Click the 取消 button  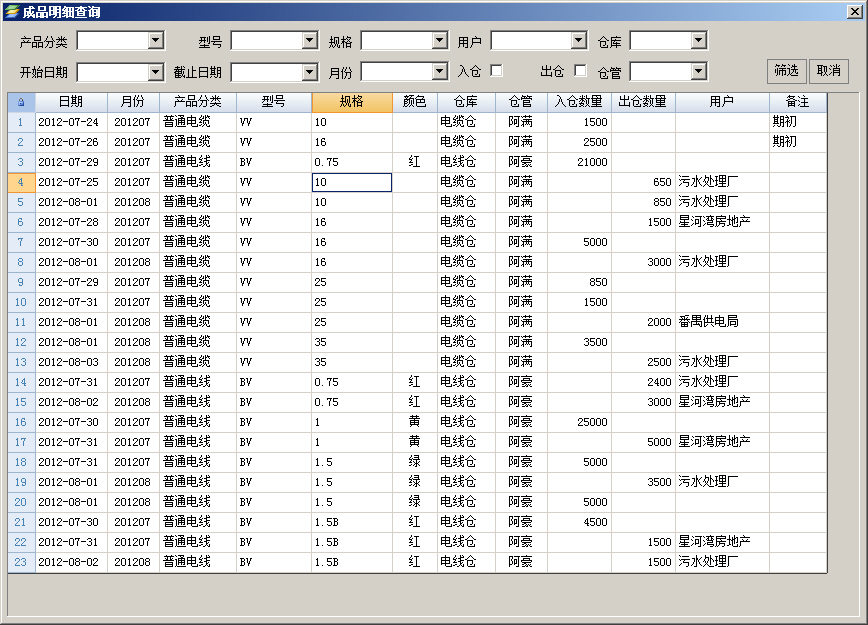(828, 71)
